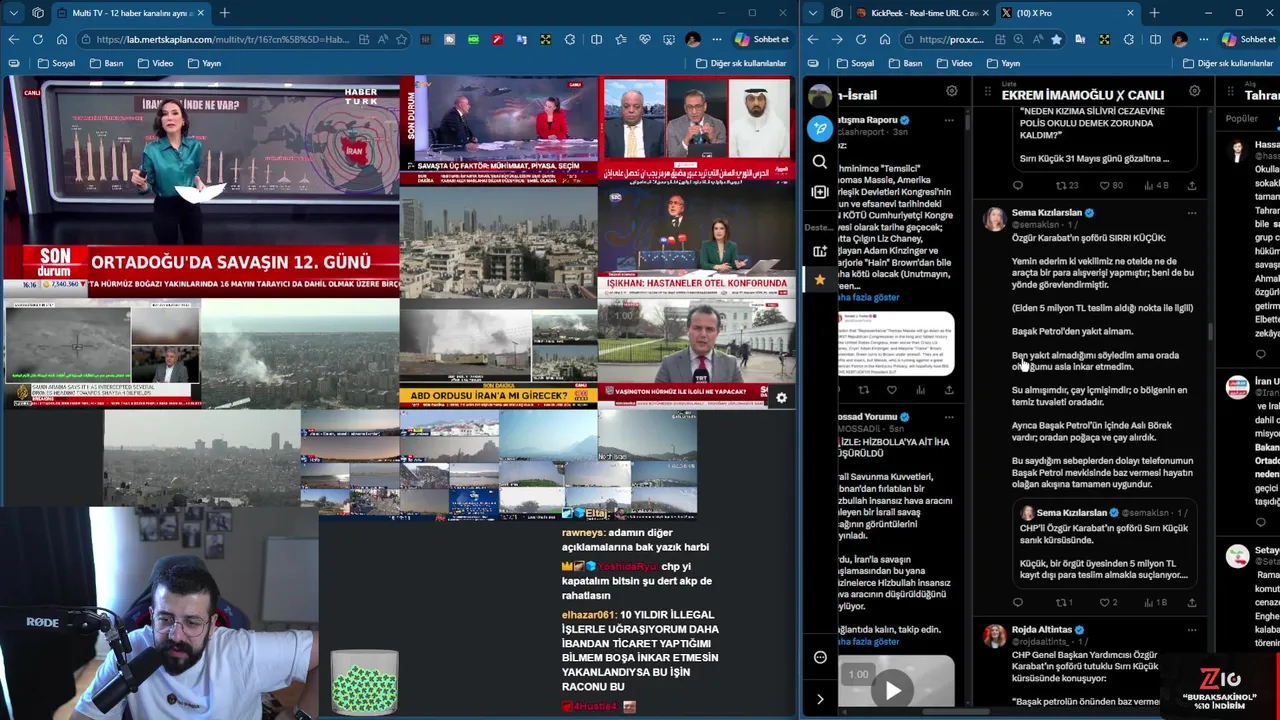Open X Pro account avatar
This screenshot has width=1280, height=720.
click(820, 95)
